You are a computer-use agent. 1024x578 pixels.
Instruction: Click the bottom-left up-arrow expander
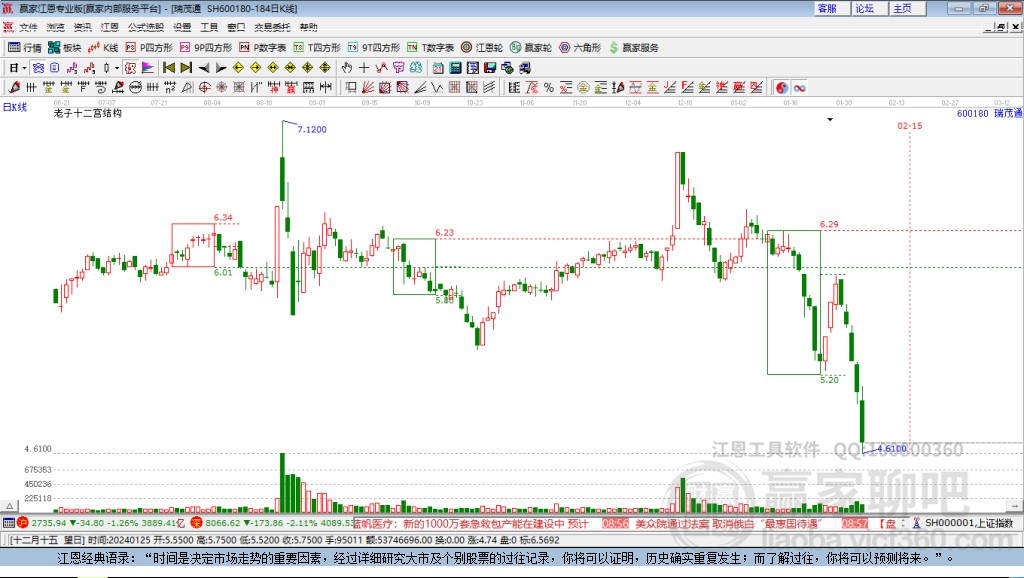pos(9,506)
